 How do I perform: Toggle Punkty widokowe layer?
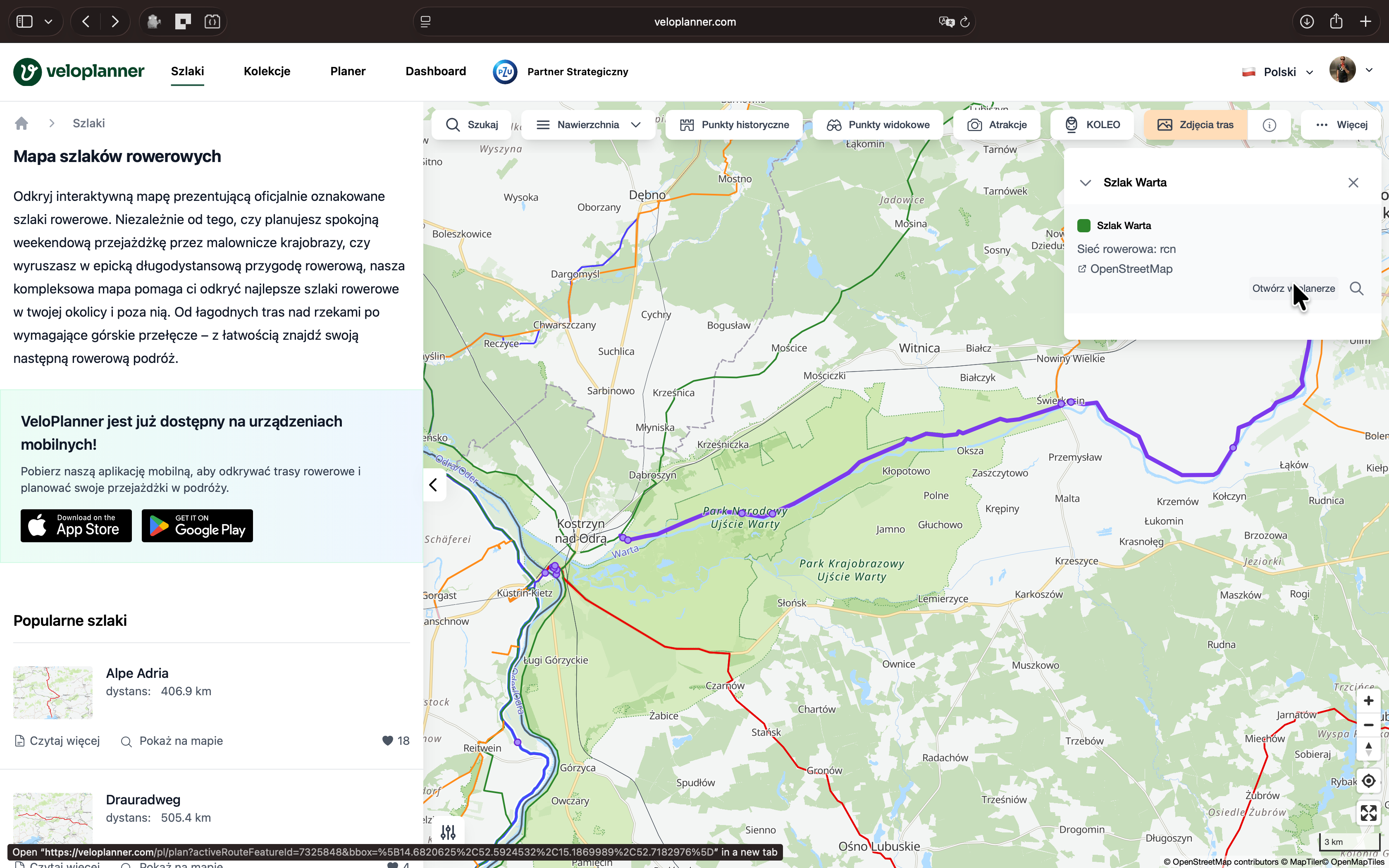point(878,124)
